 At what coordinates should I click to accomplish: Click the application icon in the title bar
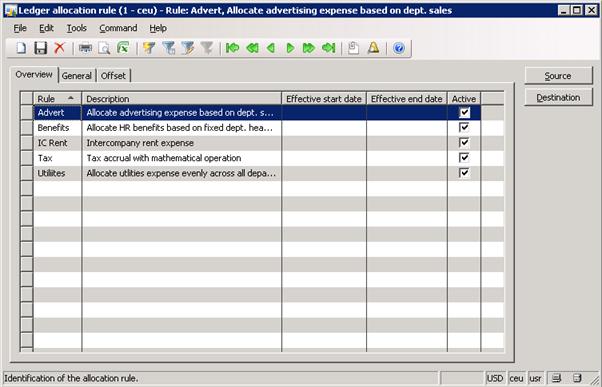coord(11,10)
